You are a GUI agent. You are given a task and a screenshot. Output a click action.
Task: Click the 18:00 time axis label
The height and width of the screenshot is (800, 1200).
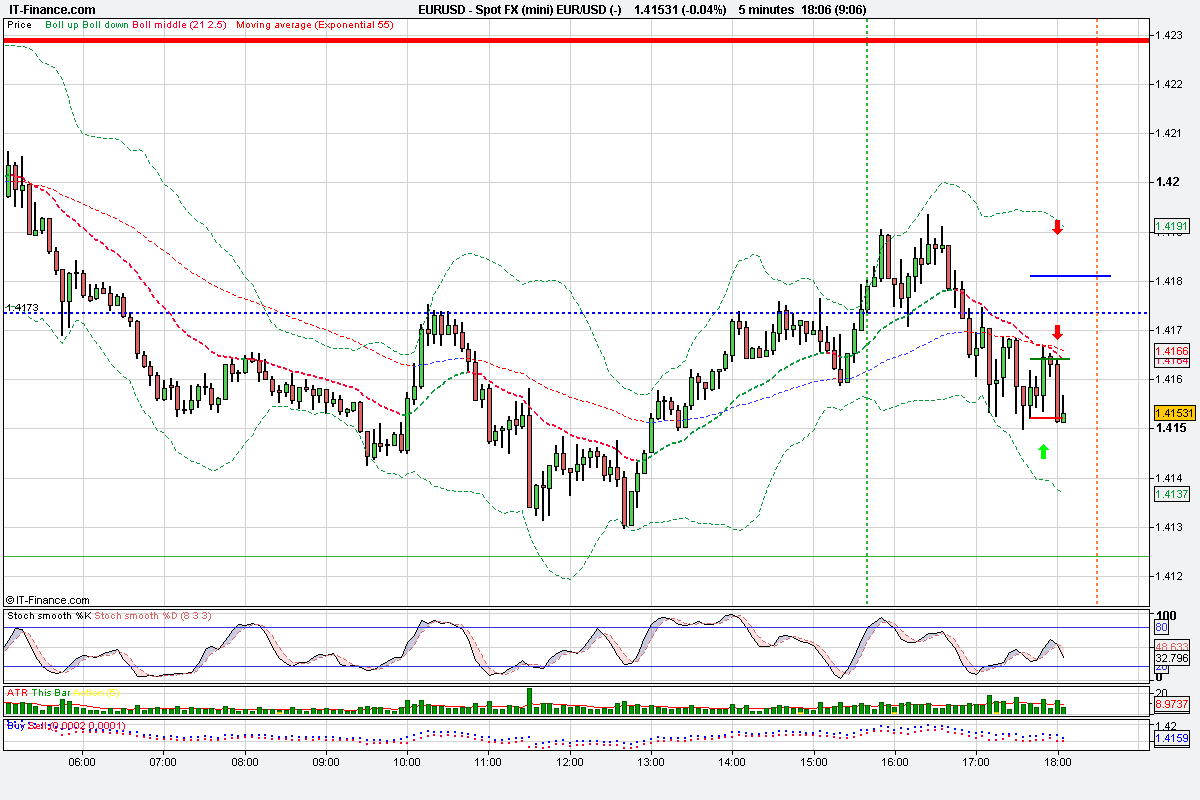pyautogui.click(x=1058, y=762)
